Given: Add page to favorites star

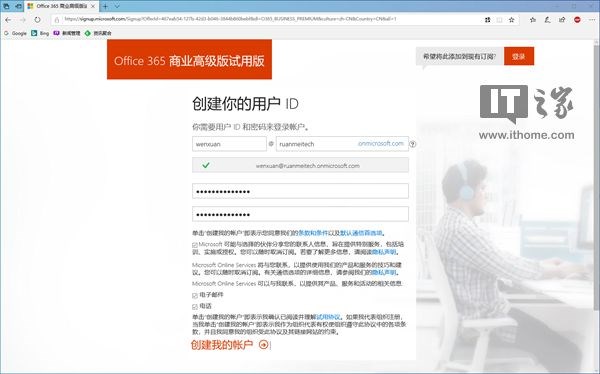Looking at the screenshot, I should [x=511, y=20].
